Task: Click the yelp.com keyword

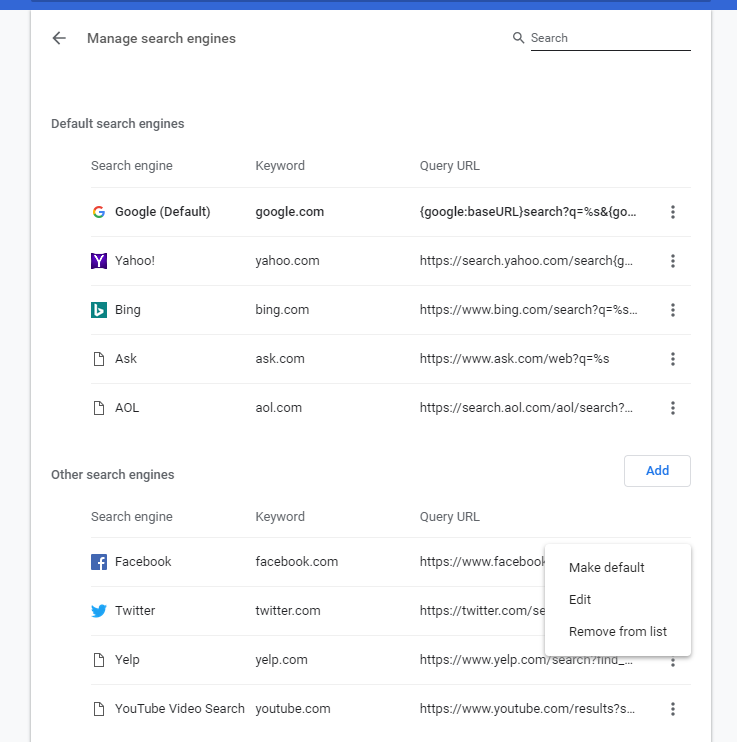Action: (282, 660)
